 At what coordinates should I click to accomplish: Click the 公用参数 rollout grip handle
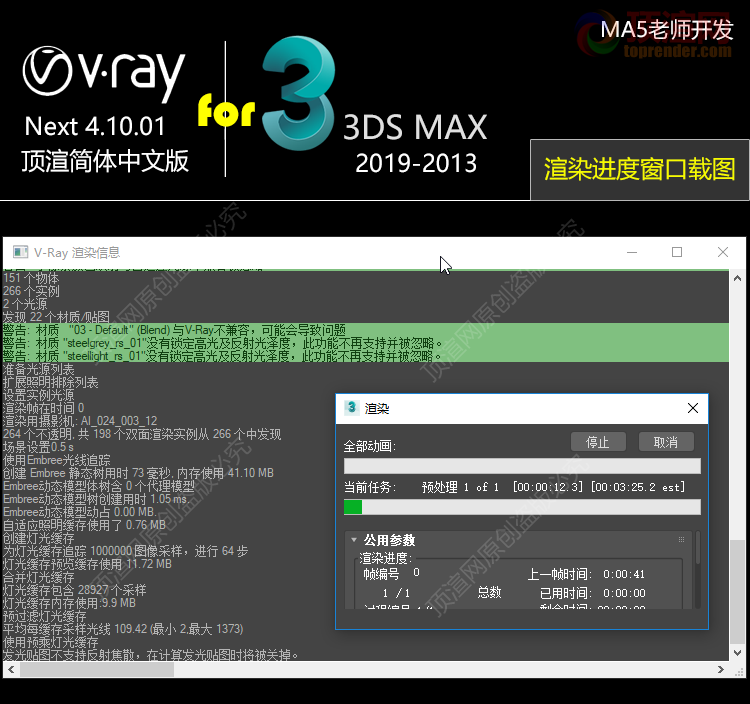(x=681, y=539)
